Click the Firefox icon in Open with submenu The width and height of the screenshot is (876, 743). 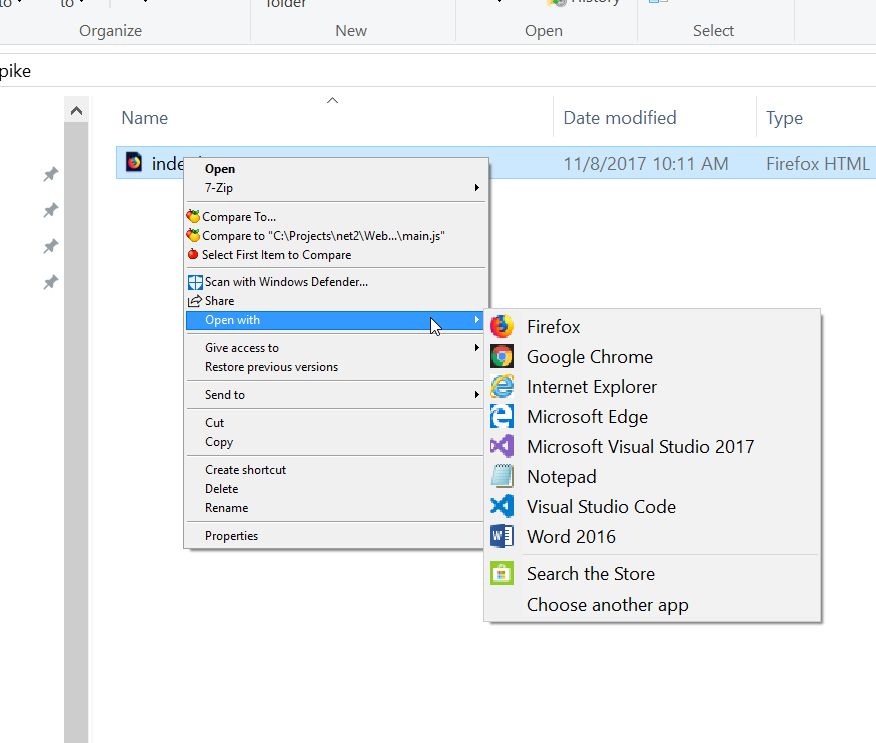point(502,326)
